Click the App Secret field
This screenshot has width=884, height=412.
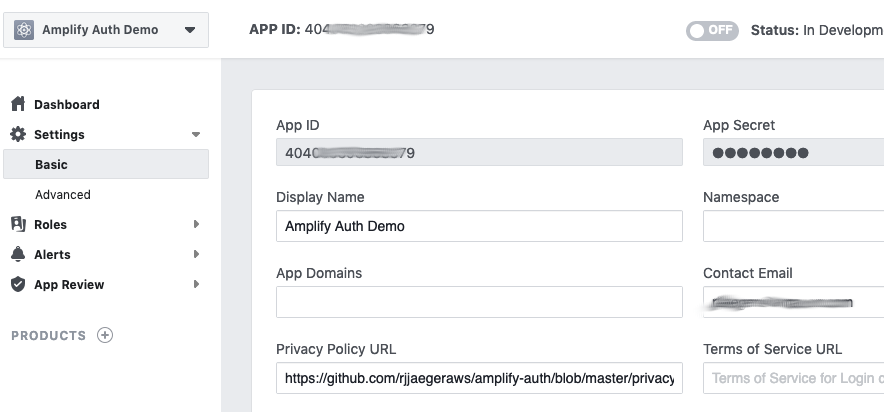click(x=793, y=152)
